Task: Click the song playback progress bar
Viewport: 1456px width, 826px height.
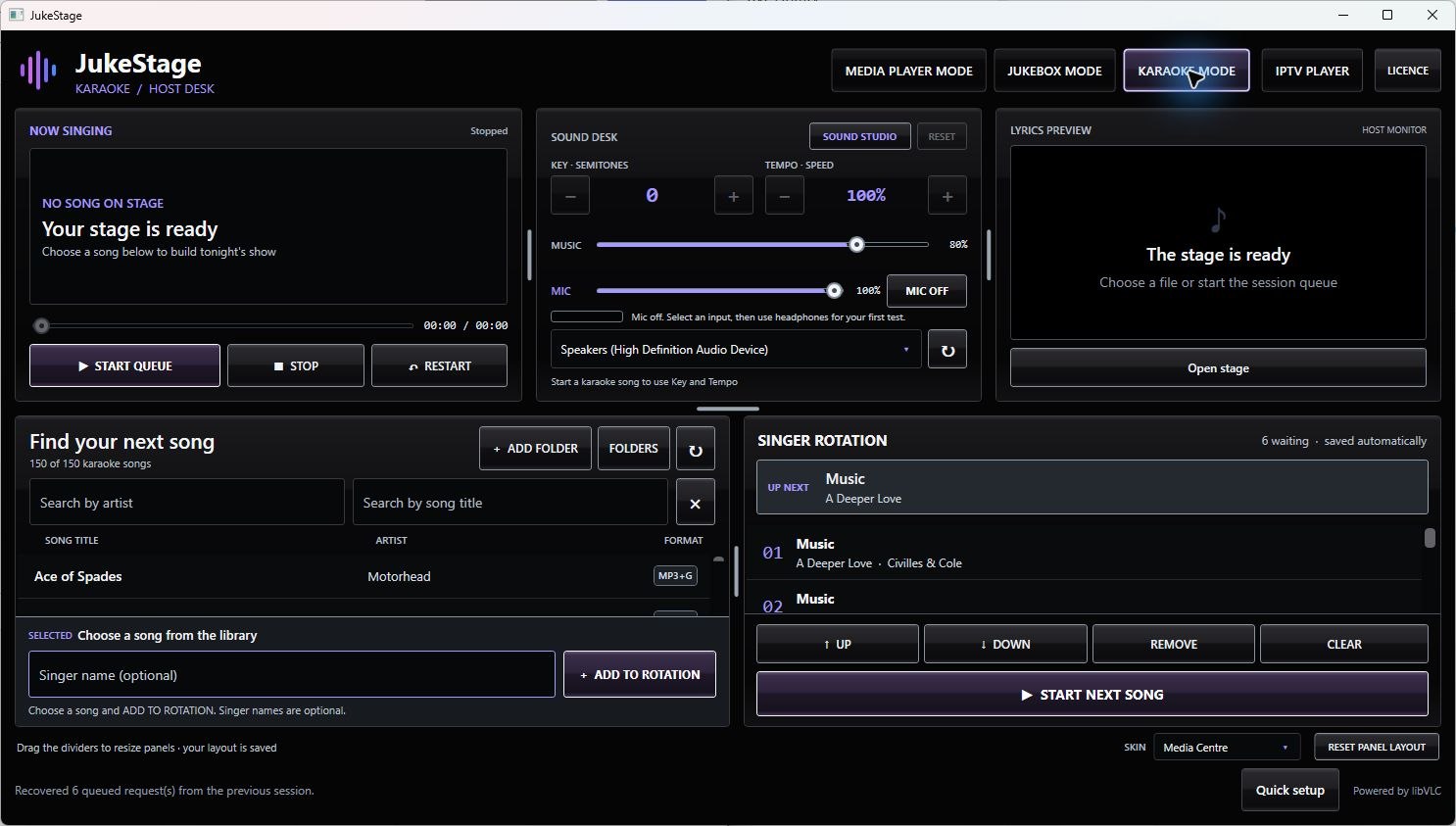Action: pyautogui.click(x=223, y=325)
